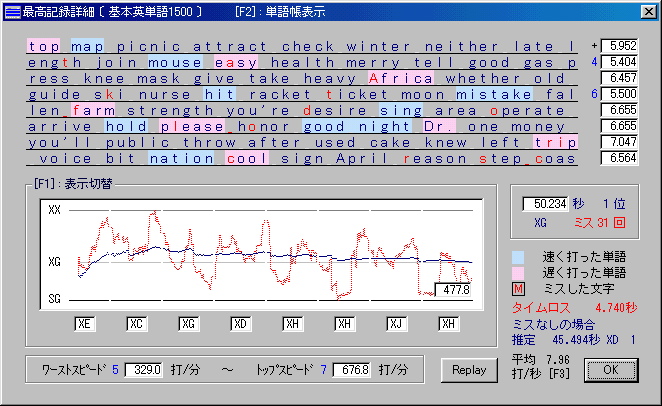Viewport: 662px width, 406px height.
Task: Click the red M missed-character legend icon
Action: [518, 289]
